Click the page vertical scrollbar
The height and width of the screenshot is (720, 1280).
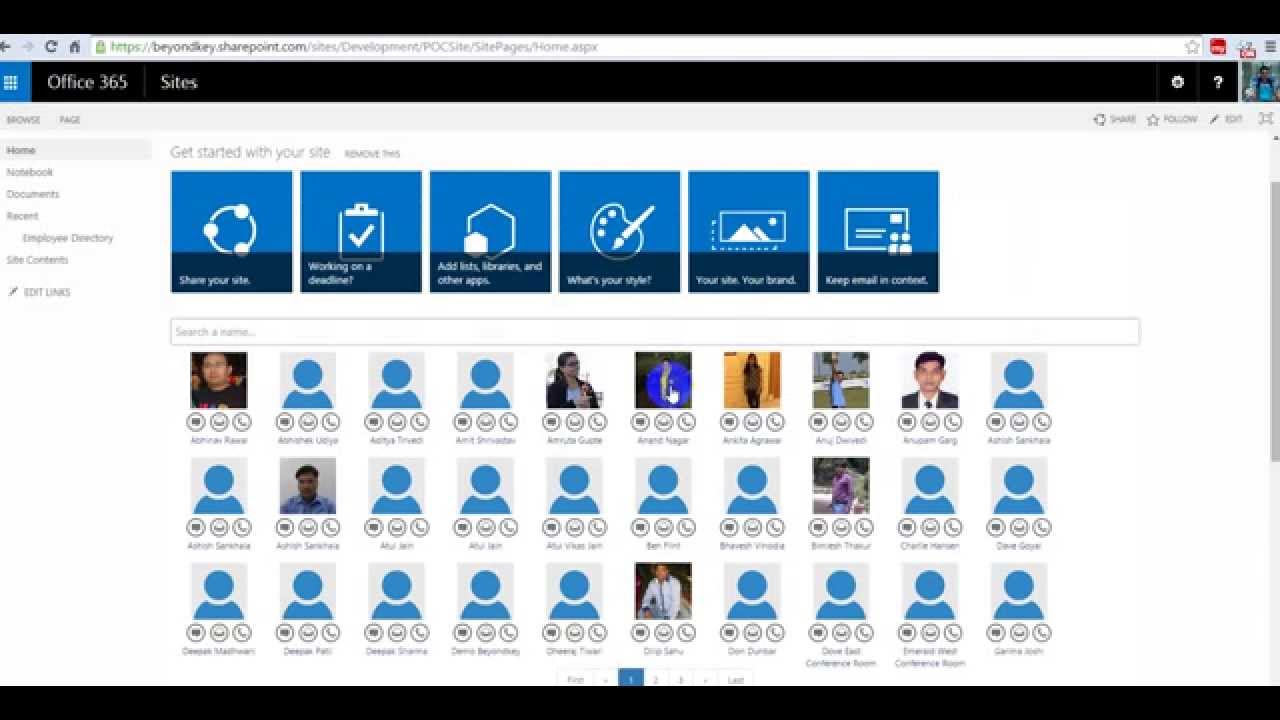(x=1273, y=320)
